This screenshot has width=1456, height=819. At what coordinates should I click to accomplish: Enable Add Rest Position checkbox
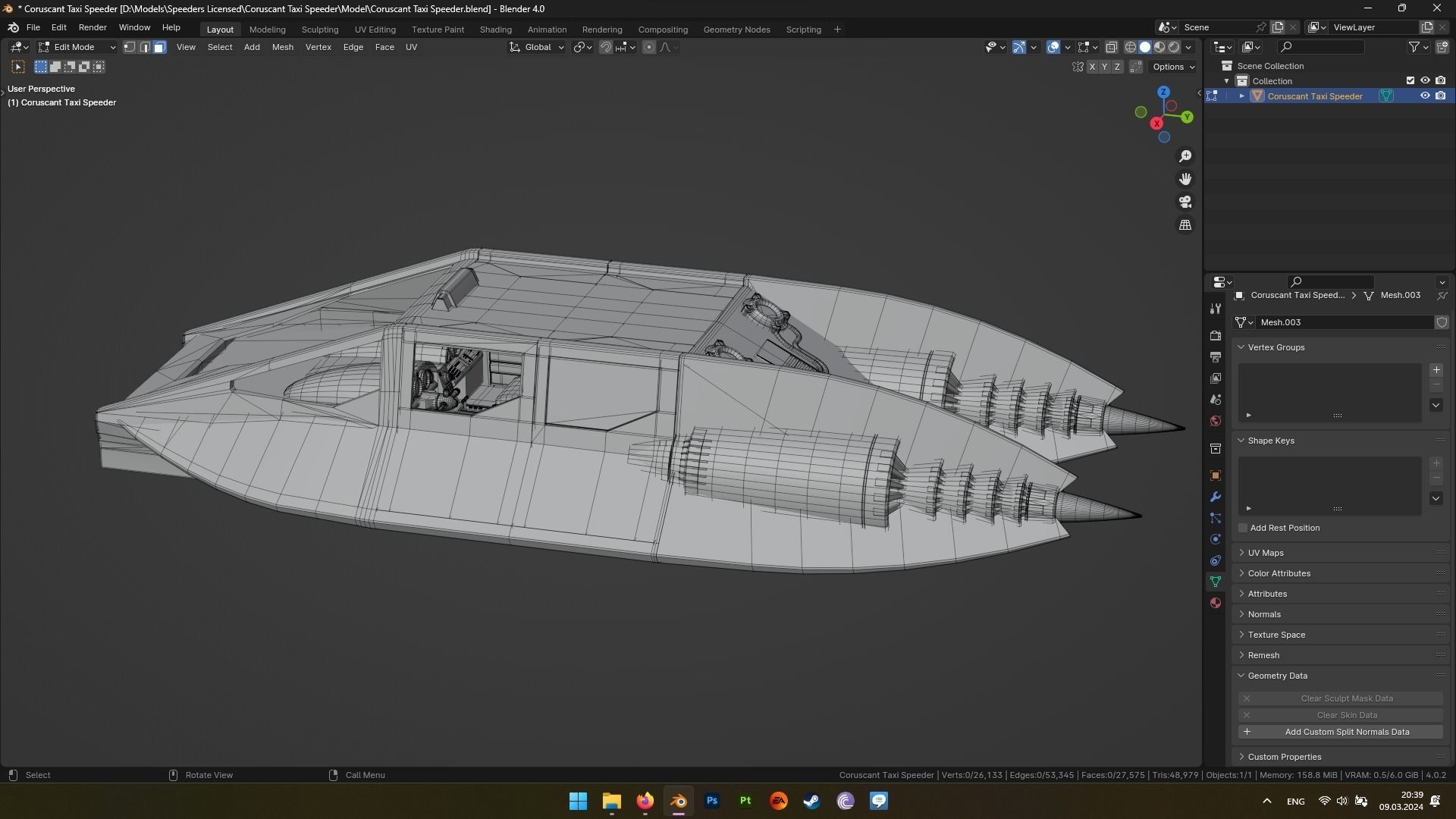[x=1243, y=528]
